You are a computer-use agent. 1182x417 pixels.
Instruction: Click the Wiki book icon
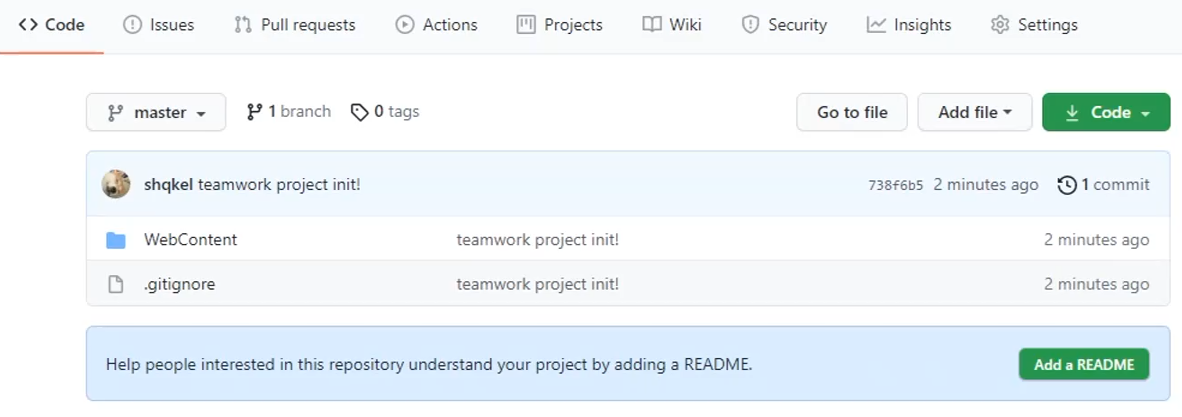(652, 25)
